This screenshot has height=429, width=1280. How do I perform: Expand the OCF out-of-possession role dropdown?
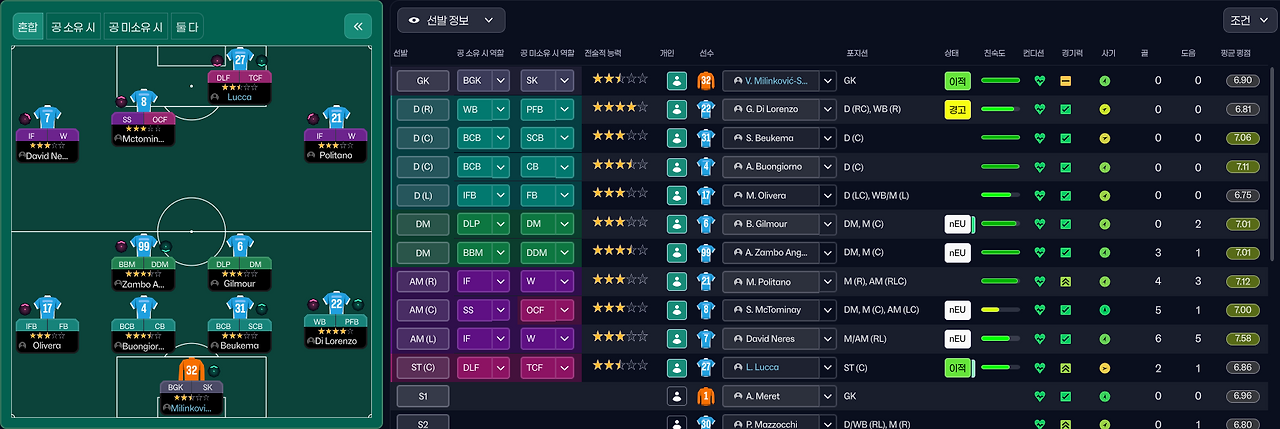(564, 311)
